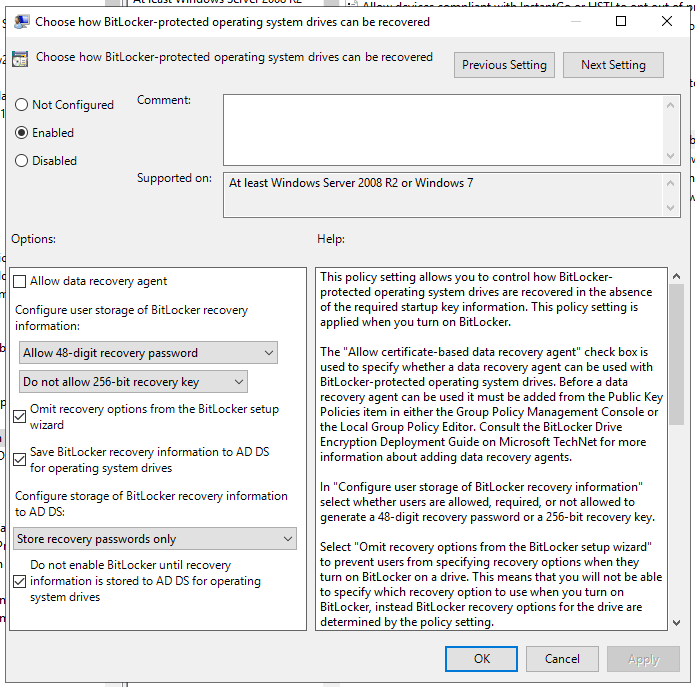Viewport: 695px width, 687px height.
Task: Select the Enabled radio button
Action: (22, 133)
